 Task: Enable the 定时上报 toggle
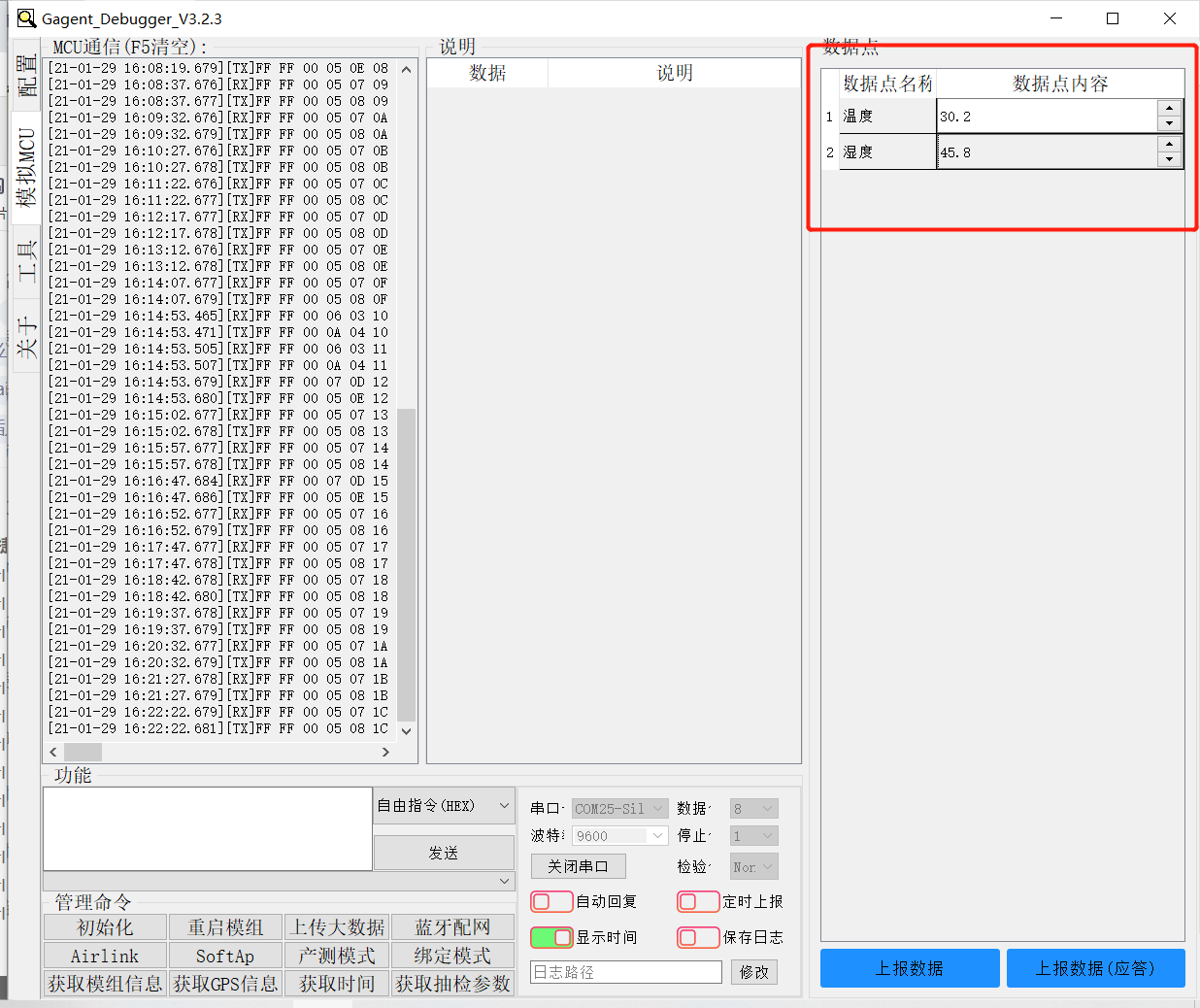click(698, 901)
